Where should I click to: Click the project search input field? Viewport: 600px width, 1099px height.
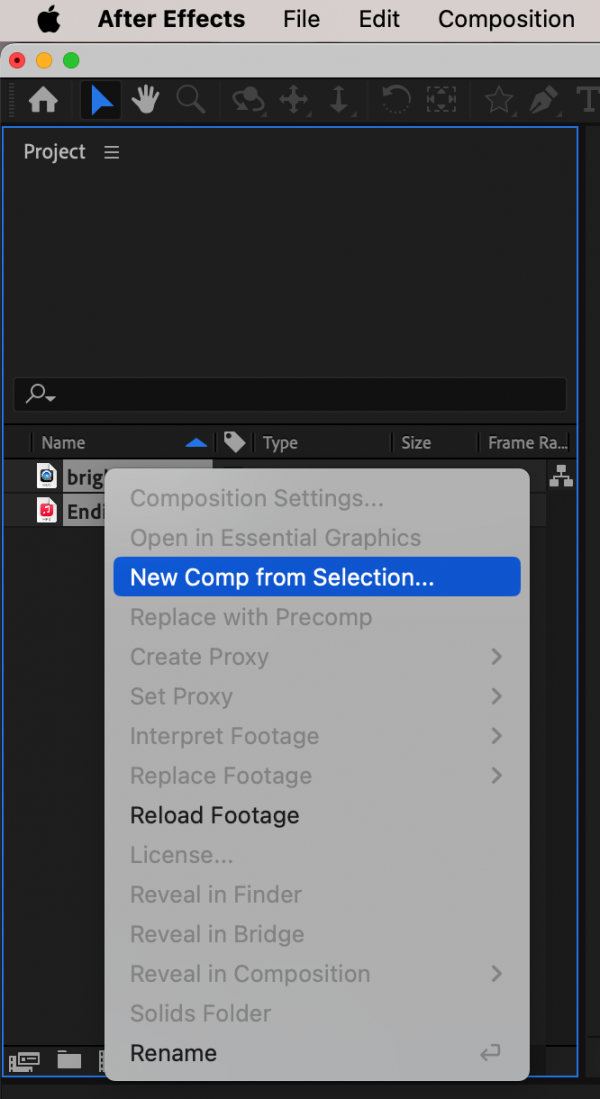tap(300, 394)
